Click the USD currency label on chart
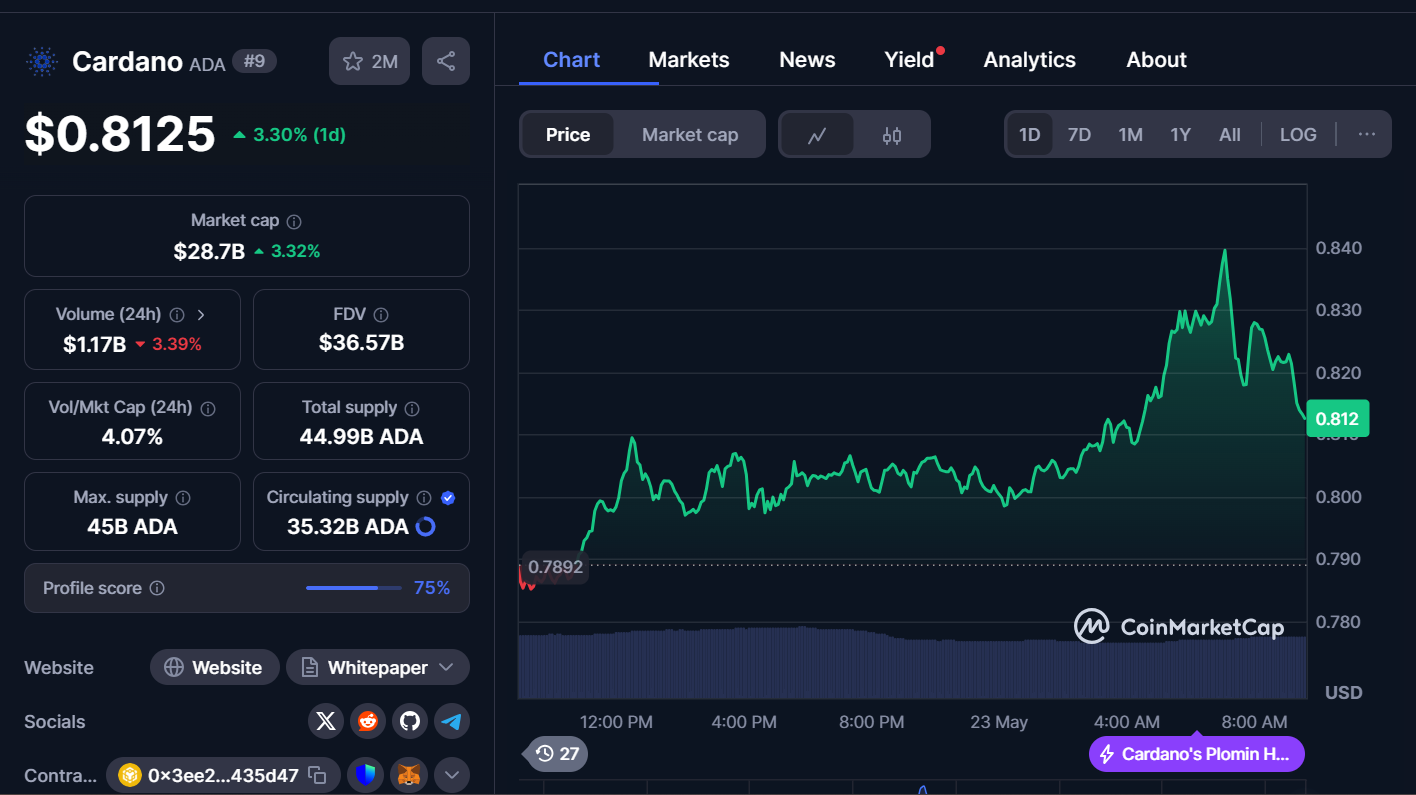 pos(1344,692)
